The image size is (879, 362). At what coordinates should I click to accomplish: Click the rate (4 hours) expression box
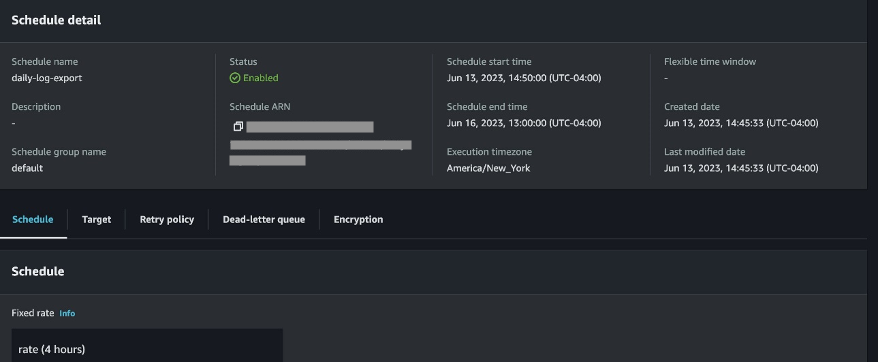pyautogui.click(x=147, y=346)
